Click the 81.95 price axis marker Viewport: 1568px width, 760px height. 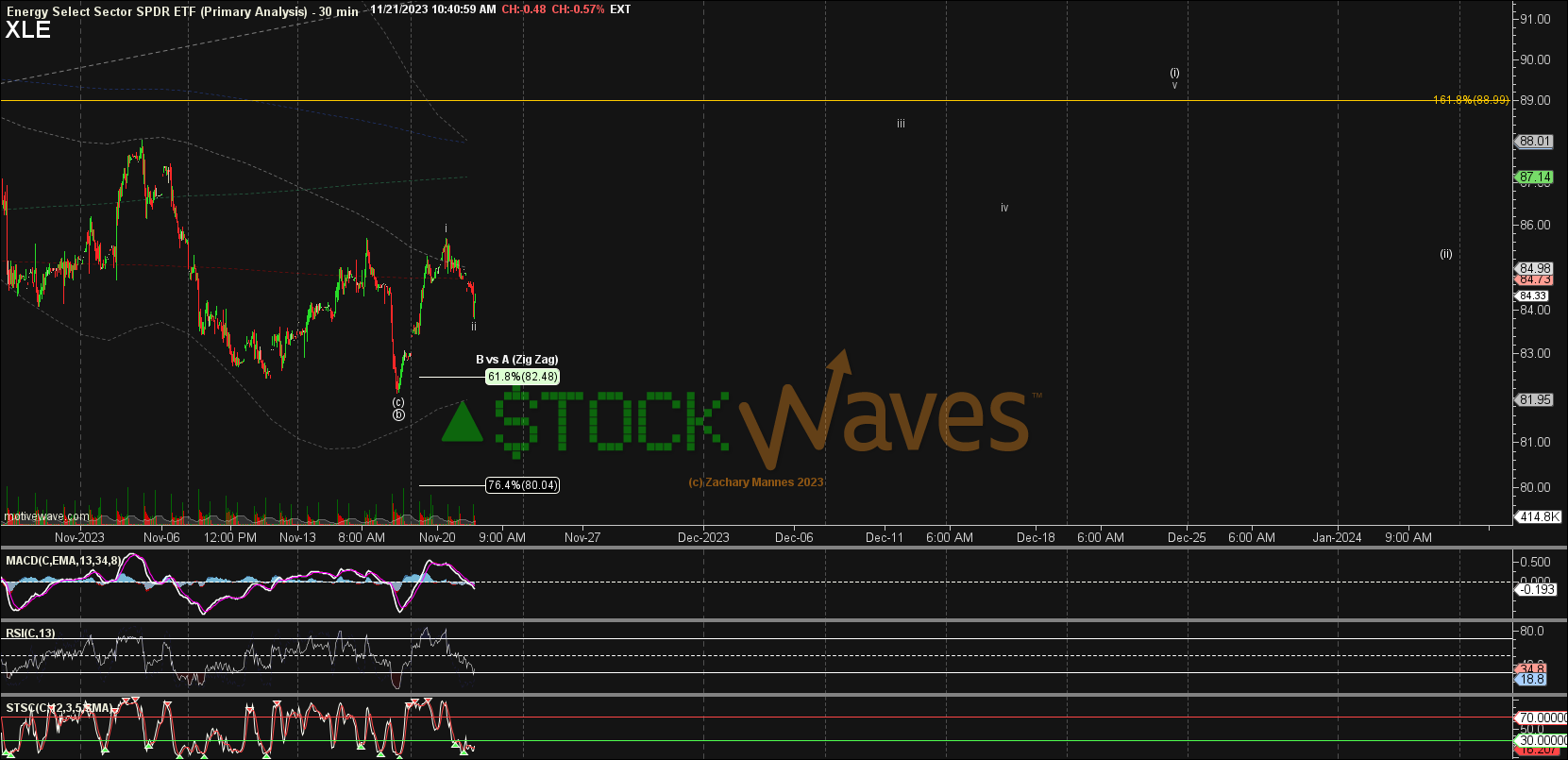coord(1535,399)
